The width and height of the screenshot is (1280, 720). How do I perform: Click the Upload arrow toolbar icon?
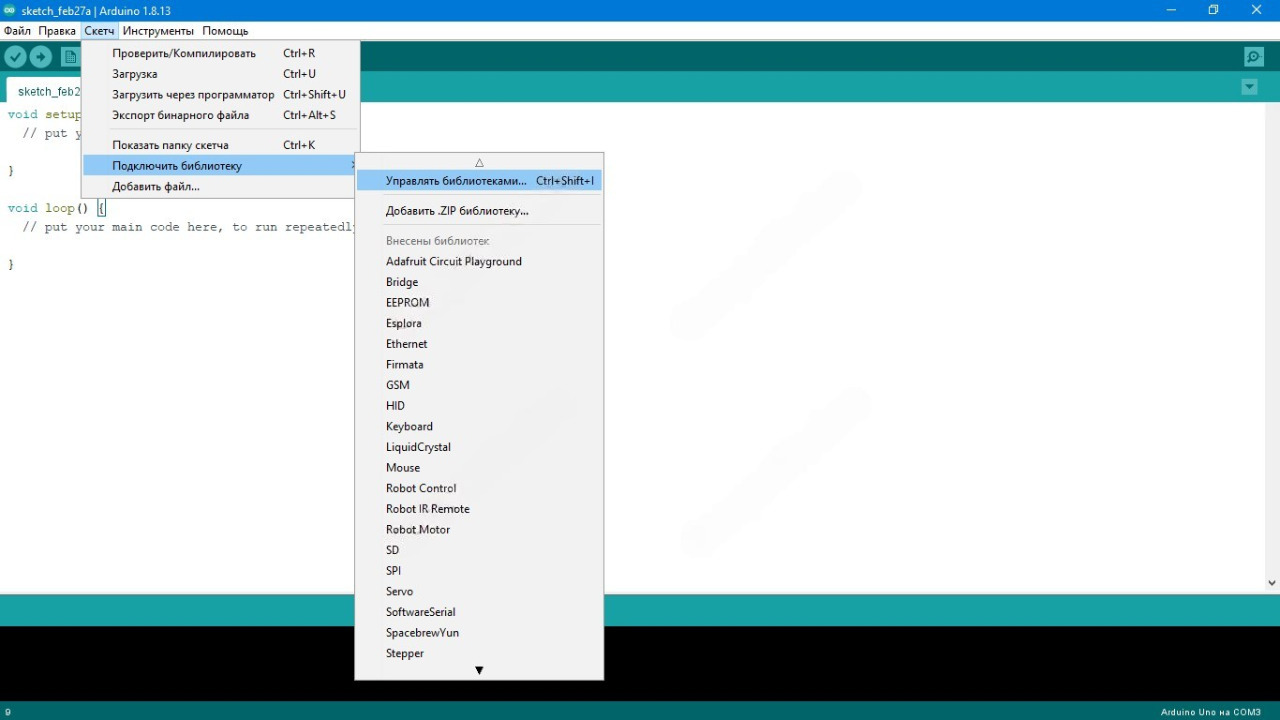[x=41, y=57]
